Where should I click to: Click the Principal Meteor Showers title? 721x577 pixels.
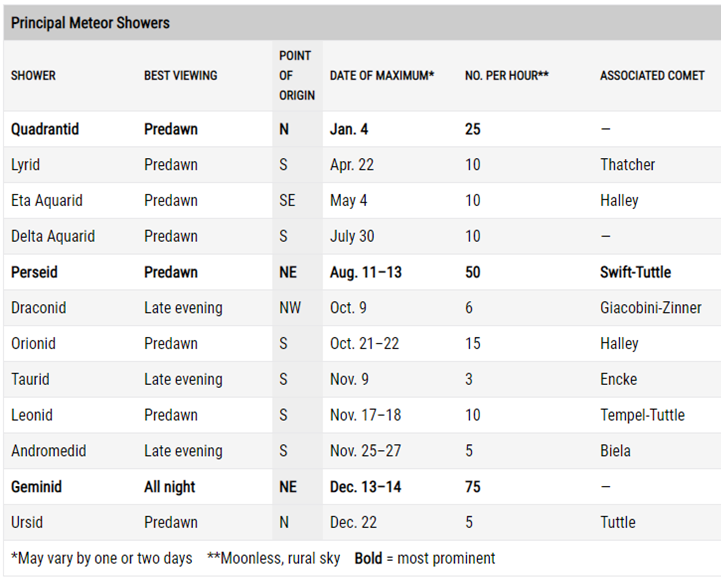[90, 23]
